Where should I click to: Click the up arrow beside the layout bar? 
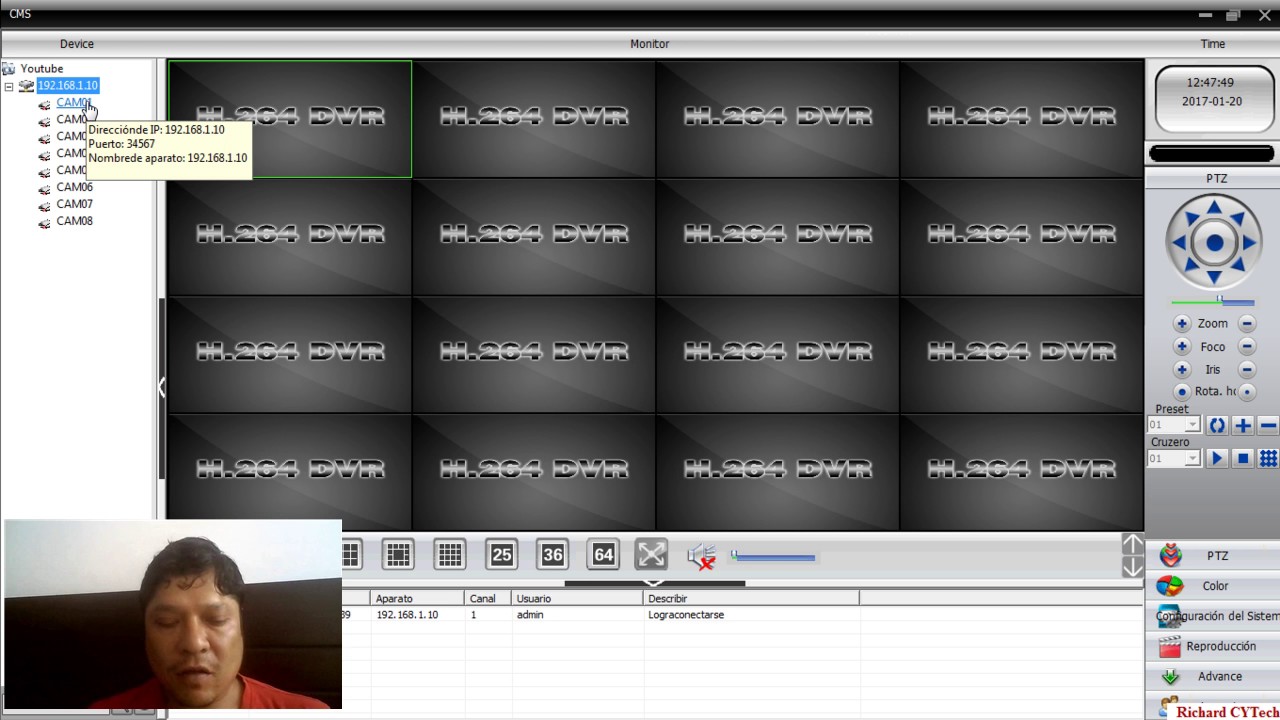(x=1132, y=544)
